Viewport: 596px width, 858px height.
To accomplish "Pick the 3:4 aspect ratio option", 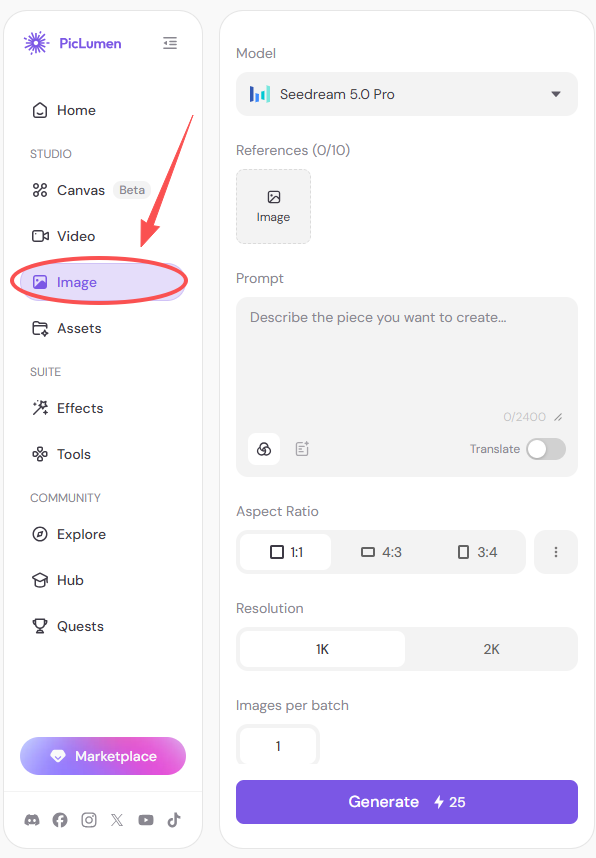I will (x=477, y=552).
